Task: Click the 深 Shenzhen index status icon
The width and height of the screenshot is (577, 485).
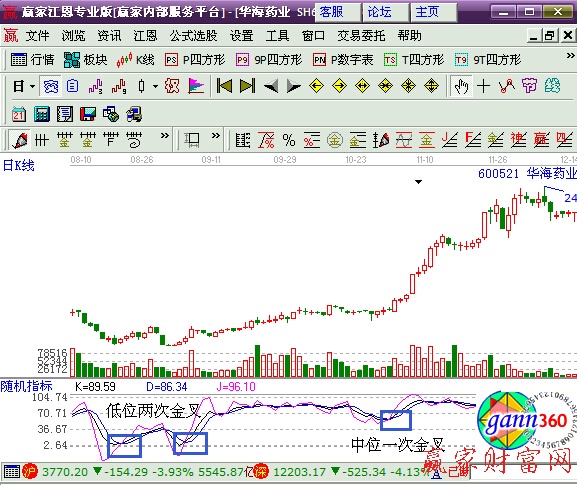Action: click(261, 471)
